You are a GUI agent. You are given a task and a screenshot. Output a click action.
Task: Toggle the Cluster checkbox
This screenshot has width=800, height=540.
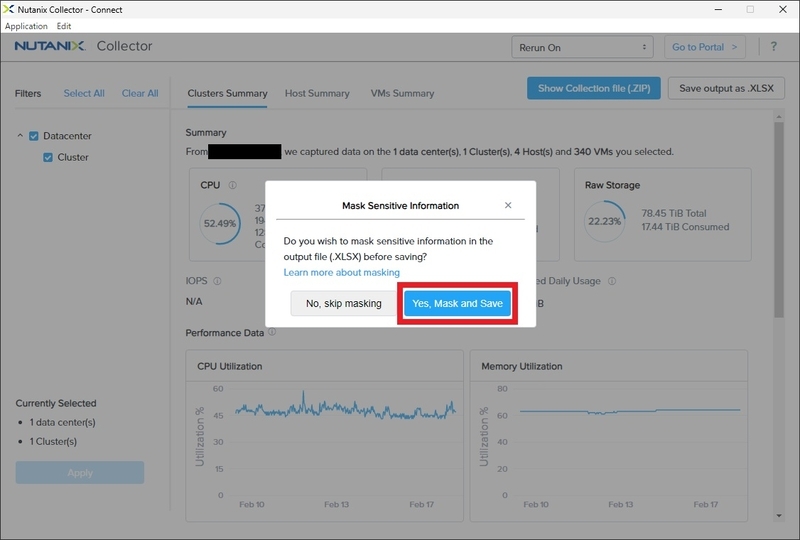48,158
